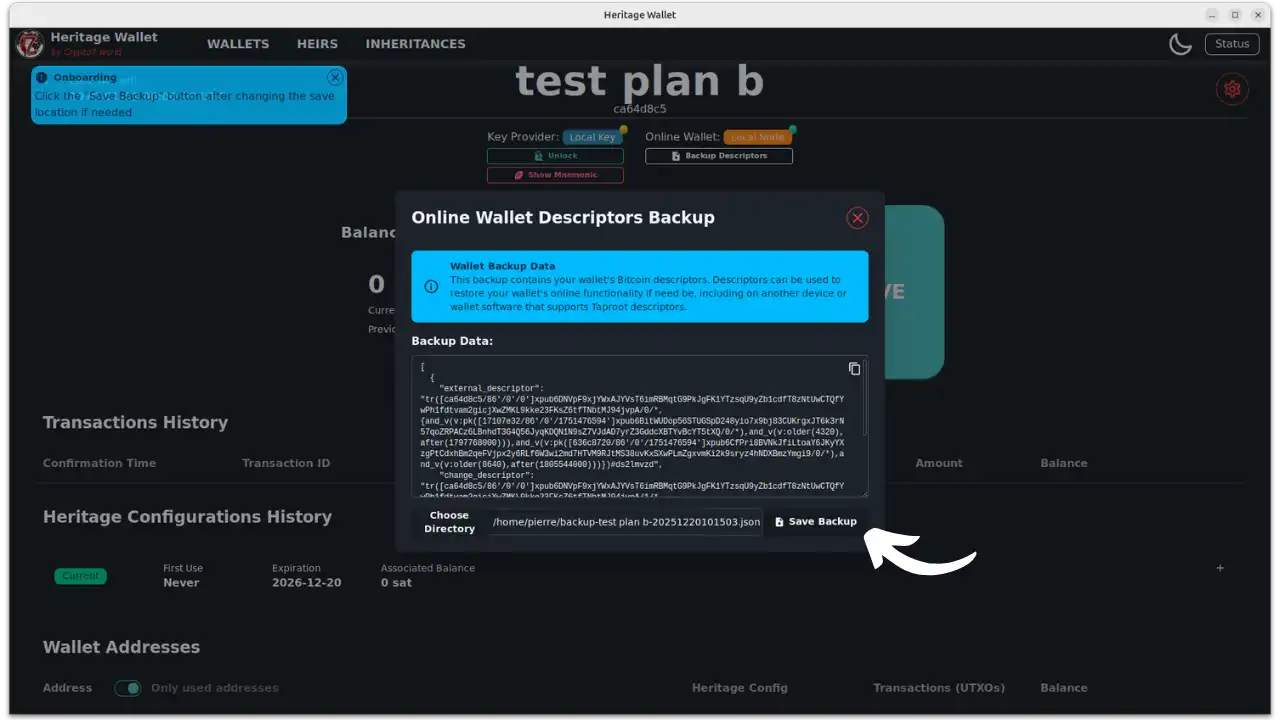Click the info icon in Wallet Backup Data
Image resolution: width=1280 pixels, height=720 pixels.
pos(431,286)
